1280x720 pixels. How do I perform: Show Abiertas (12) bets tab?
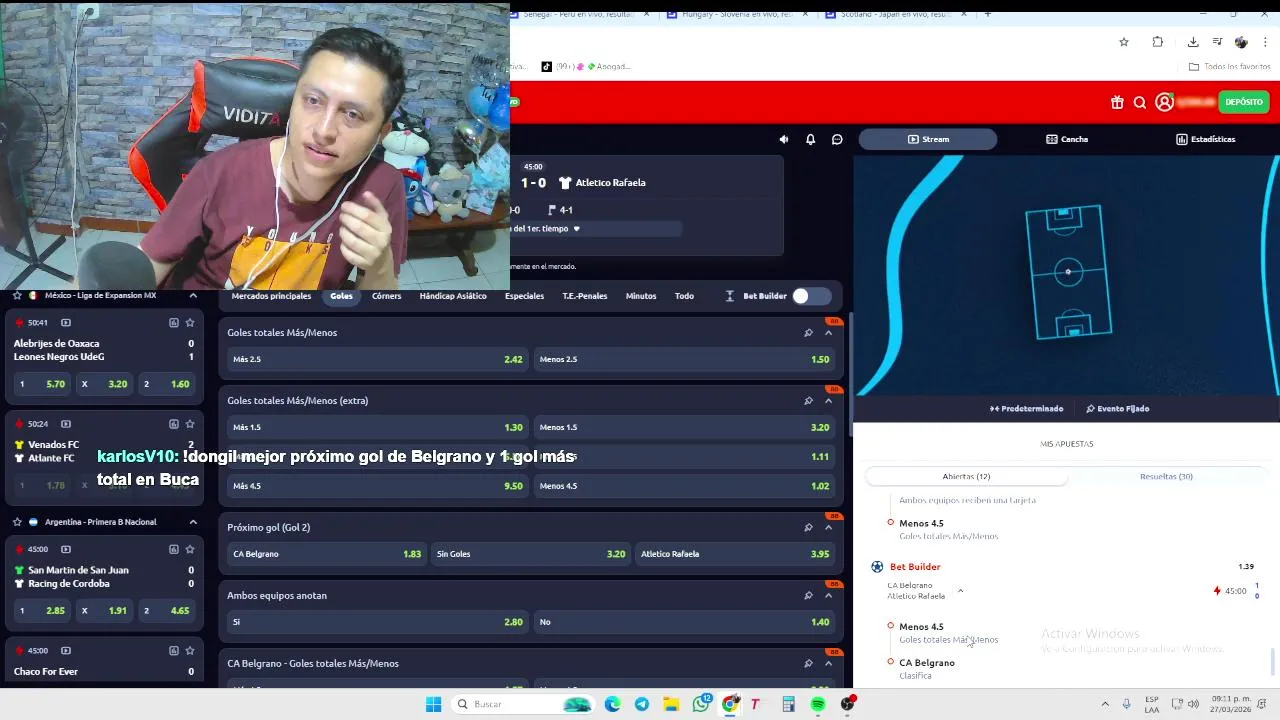966,476
